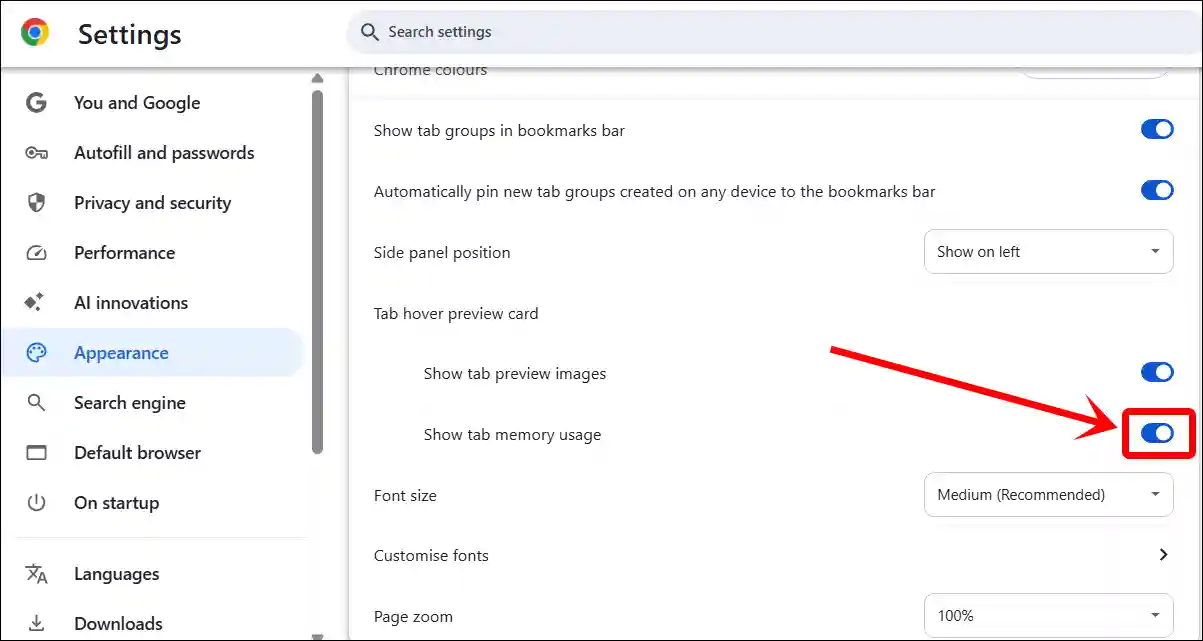Screen dimensions: 1203x641
Task: Click the power icon for On startup
Action: pyautogui.click(x=37, y=503)
